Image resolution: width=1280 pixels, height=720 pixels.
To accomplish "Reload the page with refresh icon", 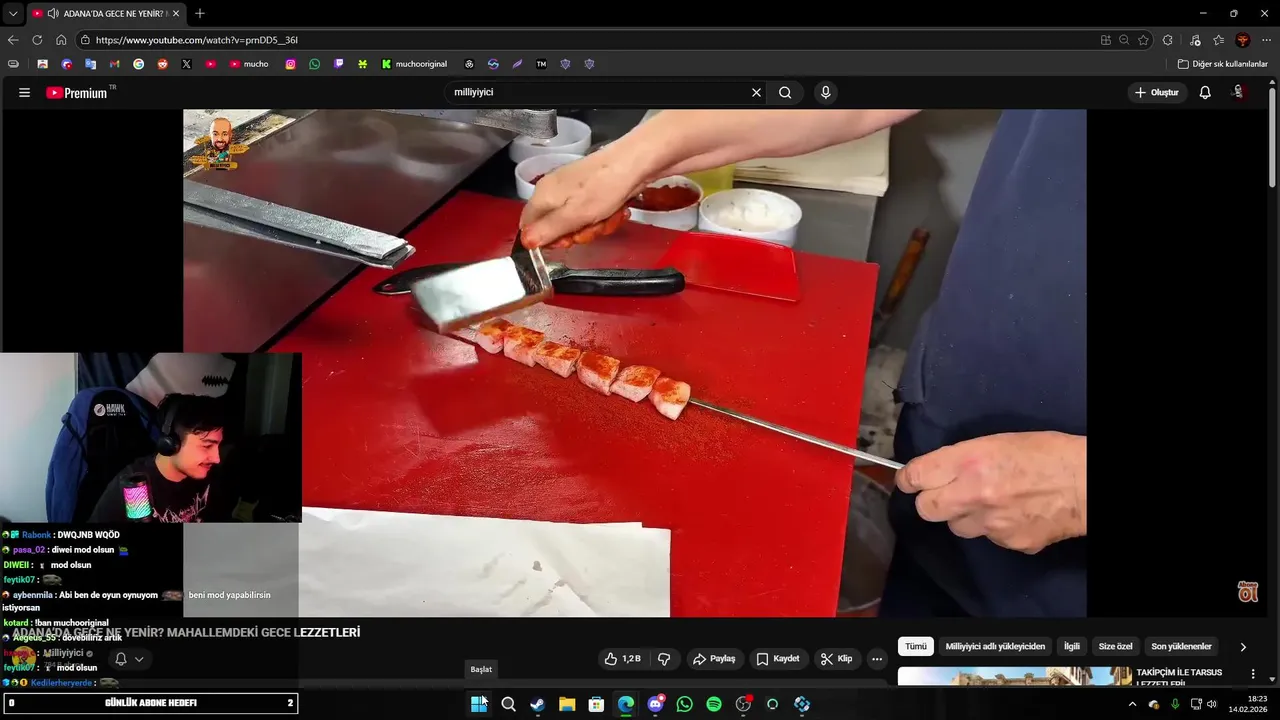I will [37, 40].
